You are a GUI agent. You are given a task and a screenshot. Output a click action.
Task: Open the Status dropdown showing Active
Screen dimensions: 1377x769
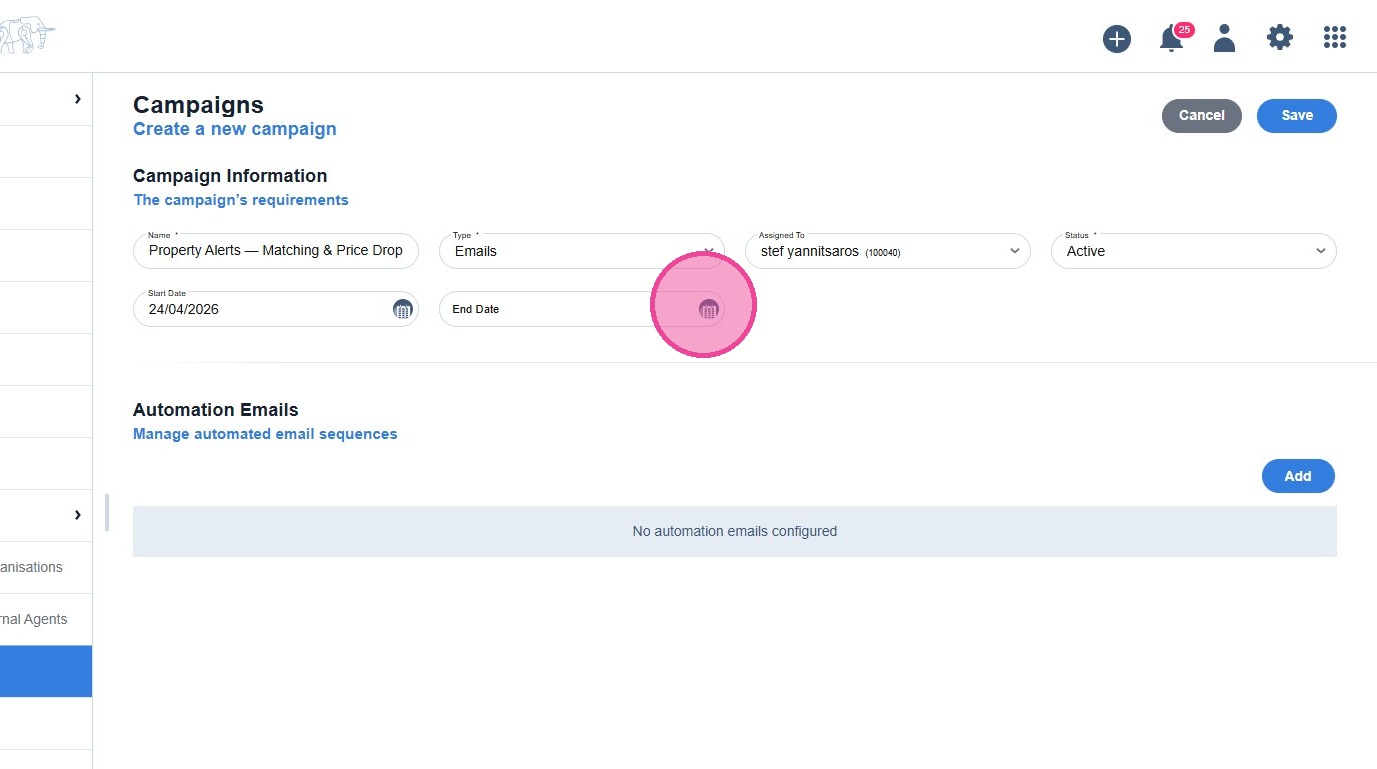[1194, 251]
